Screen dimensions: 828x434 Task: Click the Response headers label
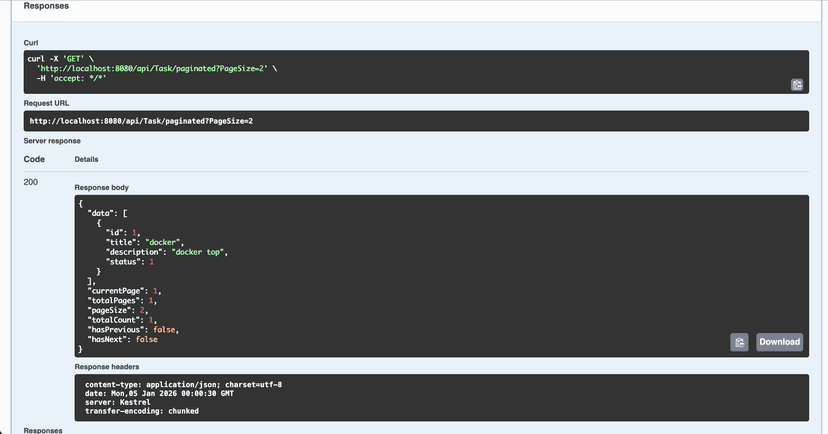[x=107, y=366]
